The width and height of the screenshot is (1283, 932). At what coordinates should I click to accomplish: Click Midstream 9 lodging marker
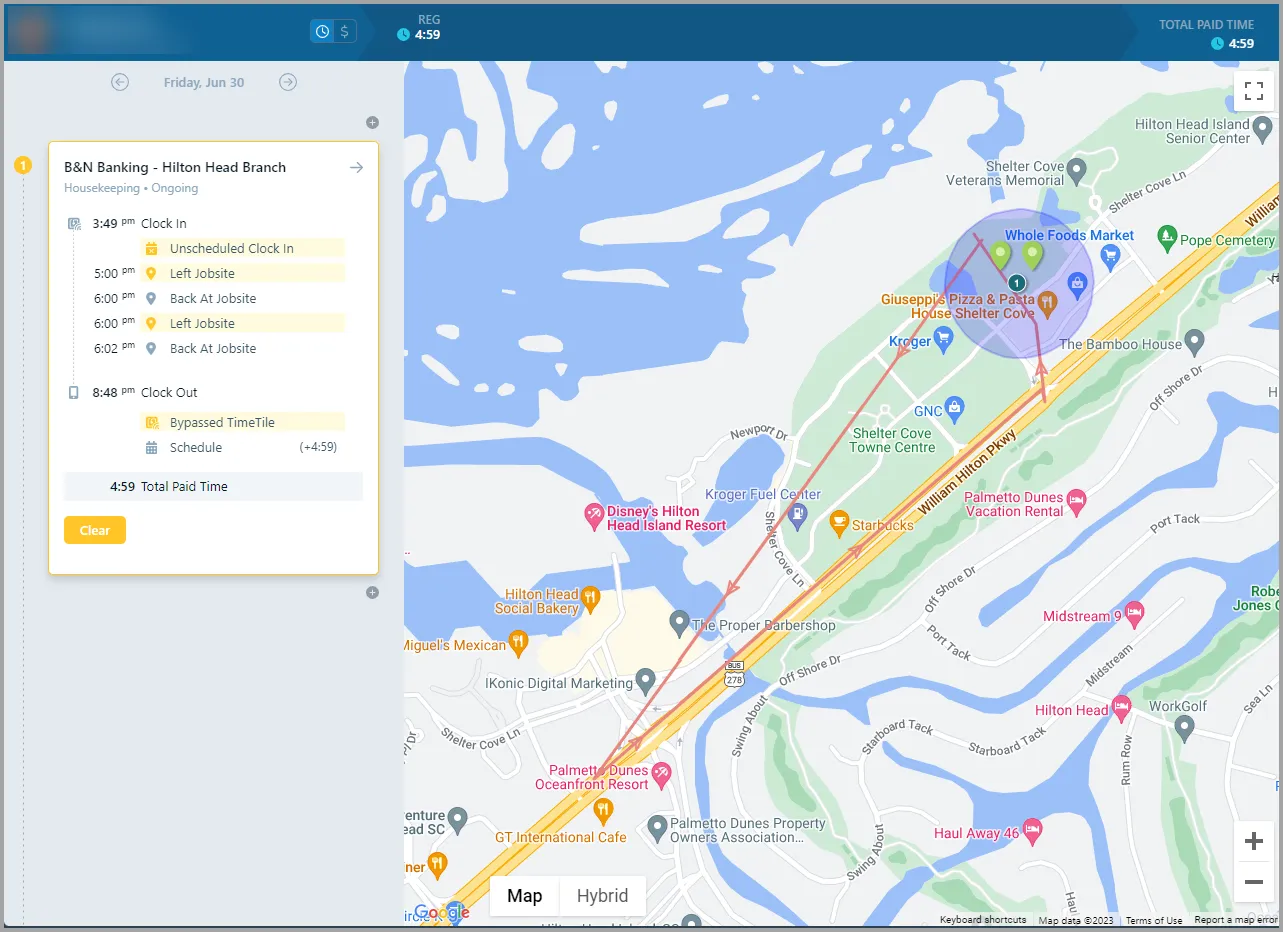[x=1134, y=614]
